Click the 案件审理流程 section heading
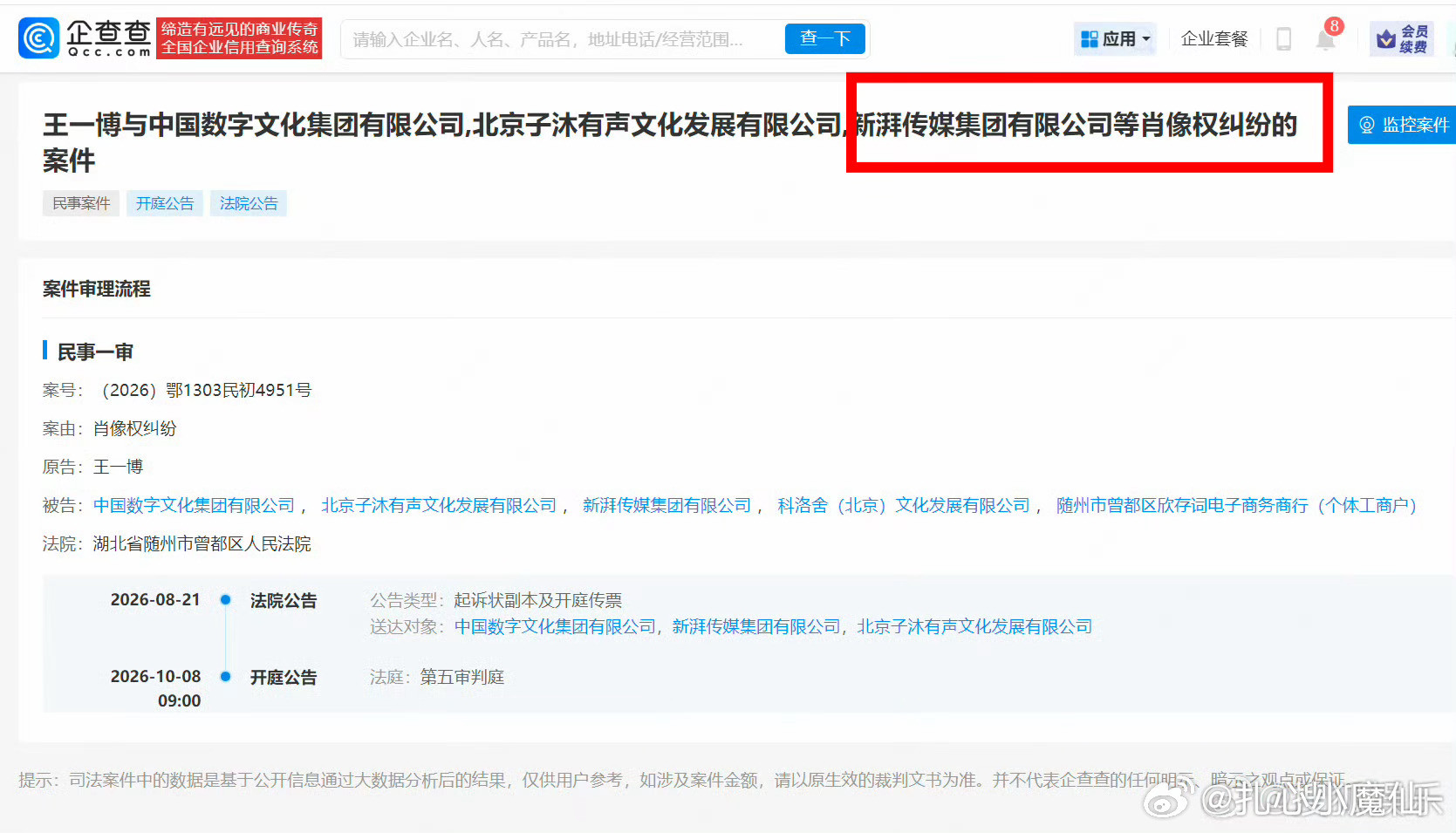The height and width of the screenshot is (833, 1456). [97, 289]
